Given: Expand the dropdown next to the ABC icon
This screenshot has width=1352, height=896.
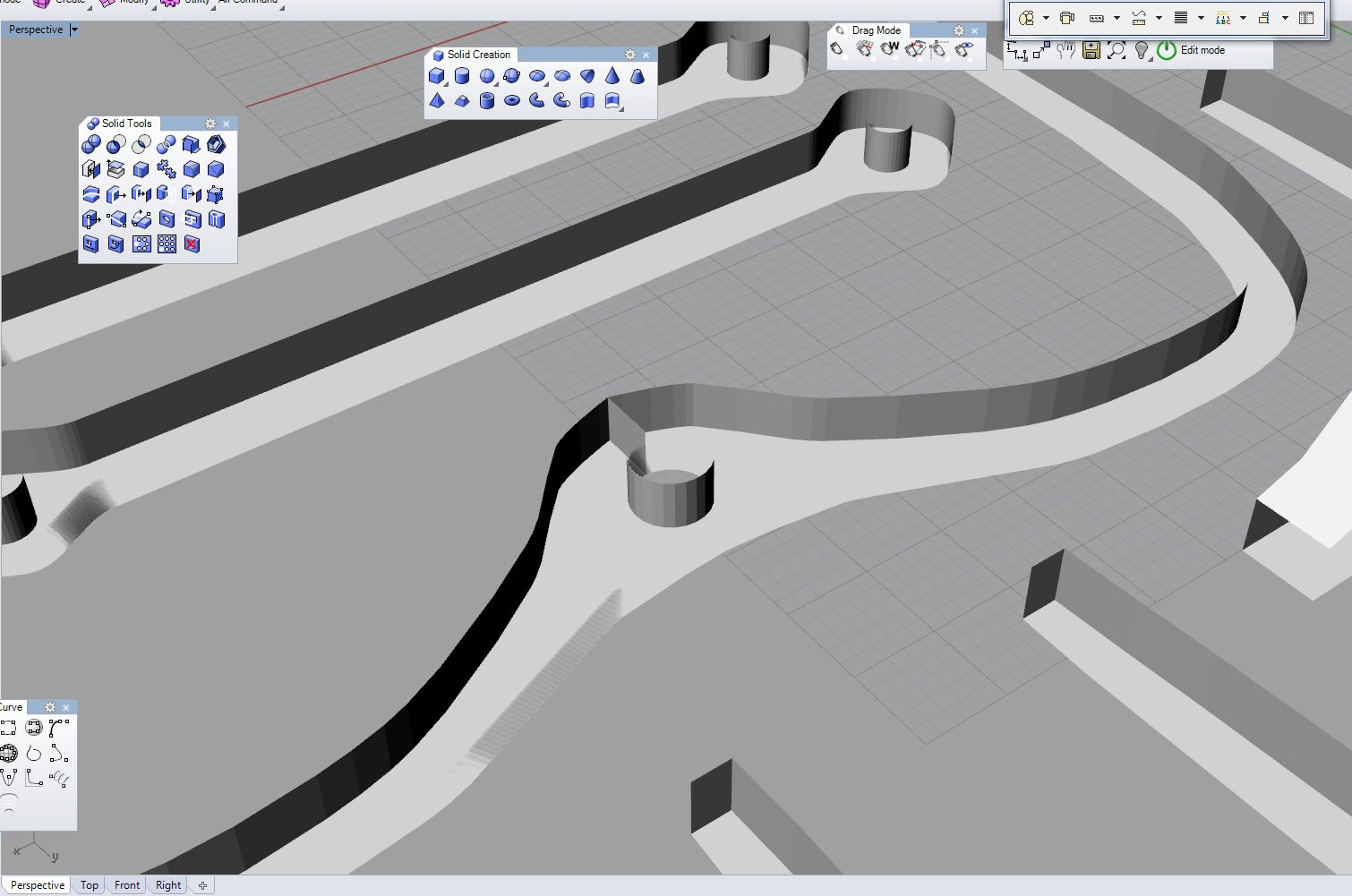Looking at the screenshot, I should (x=1243, y=18).
